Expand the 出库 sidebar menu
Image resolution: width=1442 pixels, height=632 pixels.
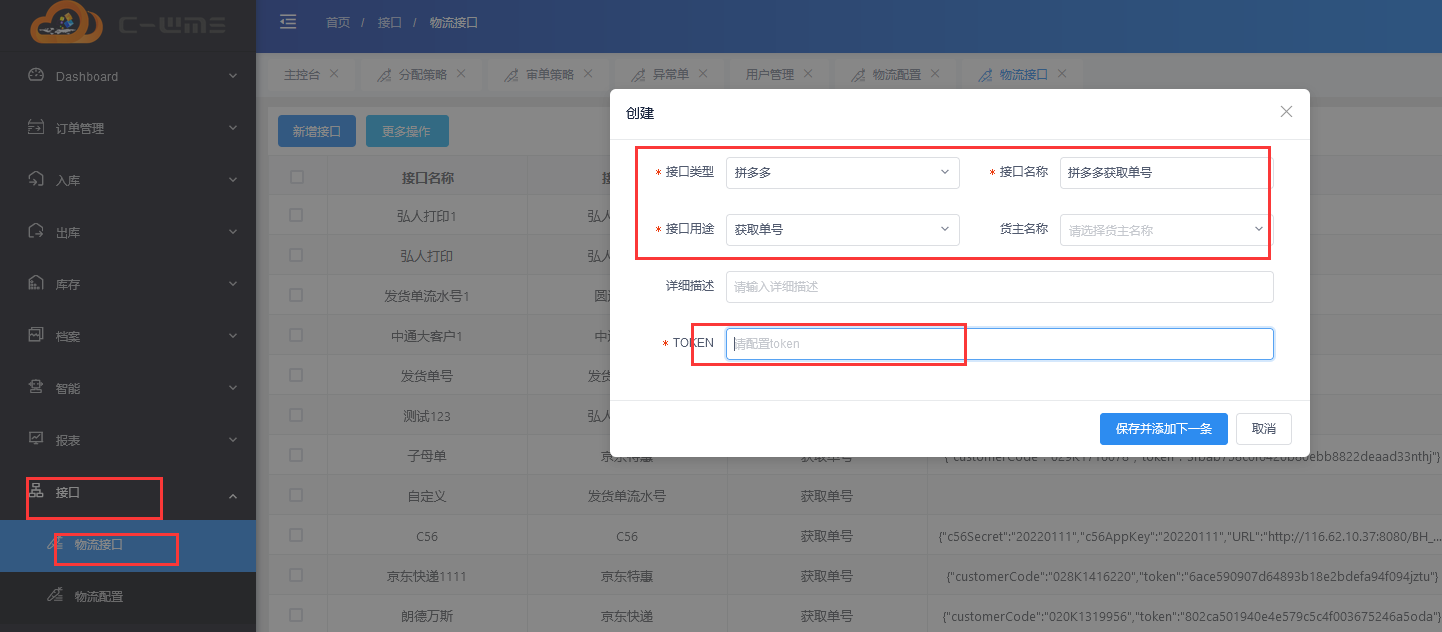tap(233, 232)
